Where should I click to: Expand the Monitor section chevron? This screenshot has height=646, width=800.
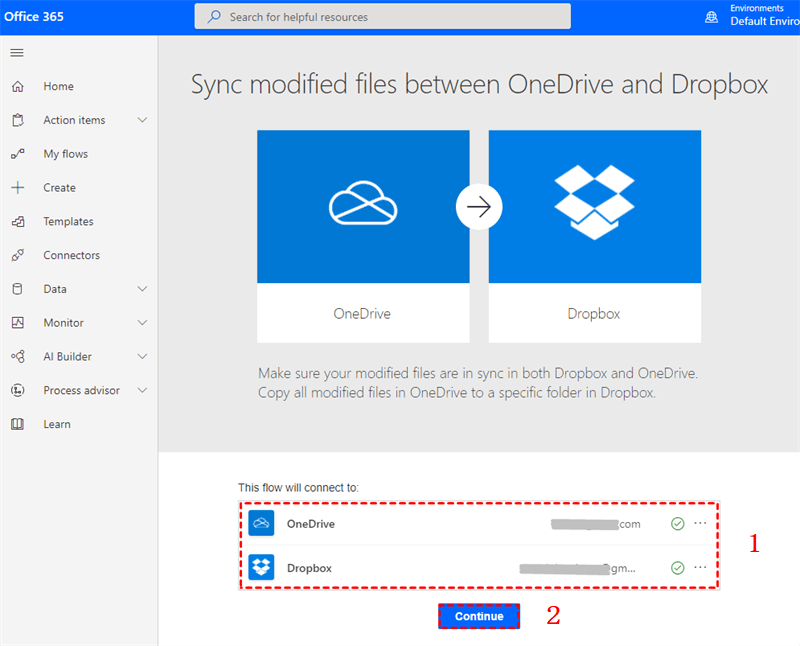coord(142,322)
